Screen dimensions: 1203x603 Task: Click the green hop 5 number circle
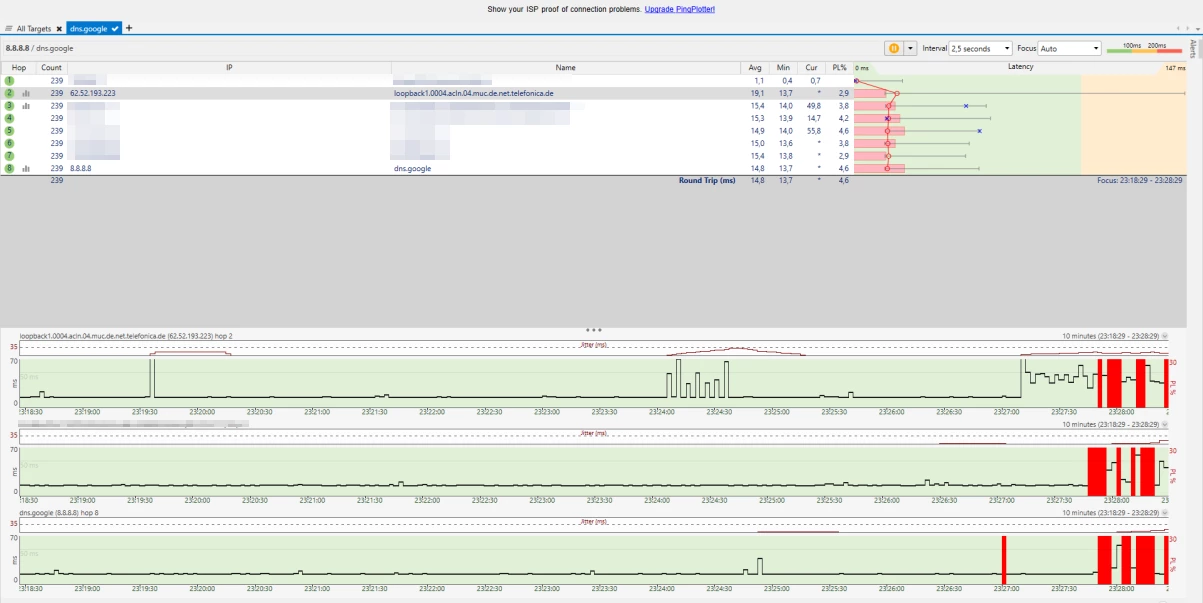pos(9,131)
